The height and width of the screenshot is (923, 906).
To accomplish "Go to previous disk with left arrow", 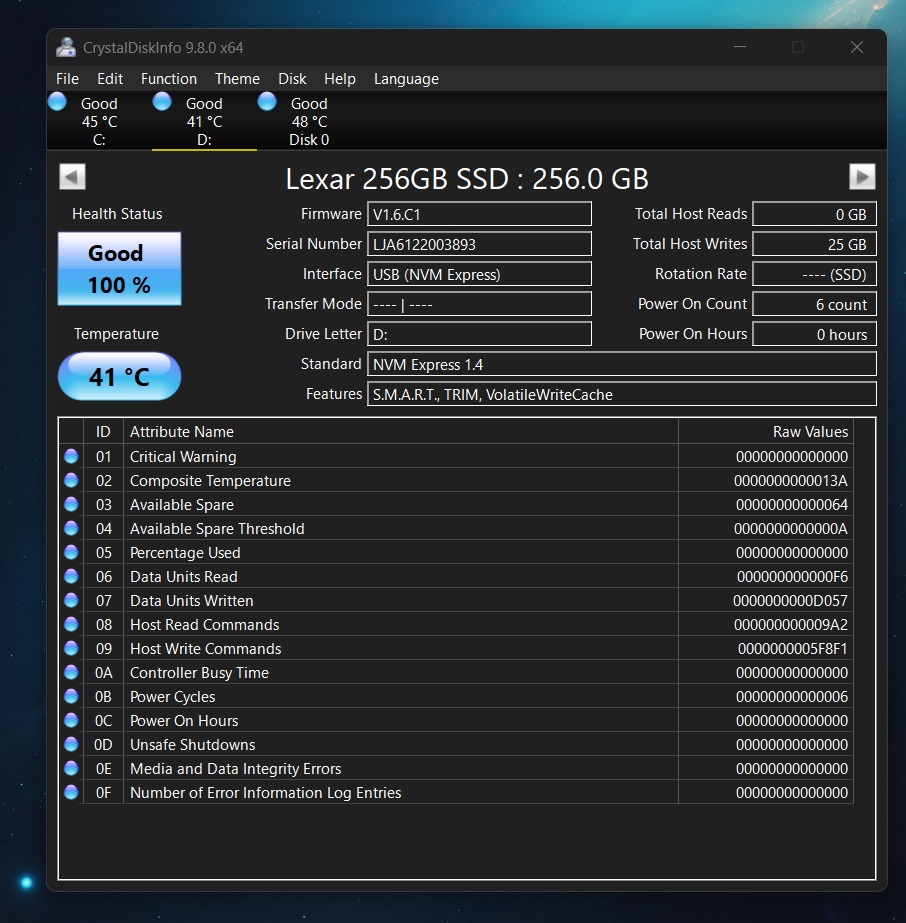I will pyautogui.click(x=72, y=177).
